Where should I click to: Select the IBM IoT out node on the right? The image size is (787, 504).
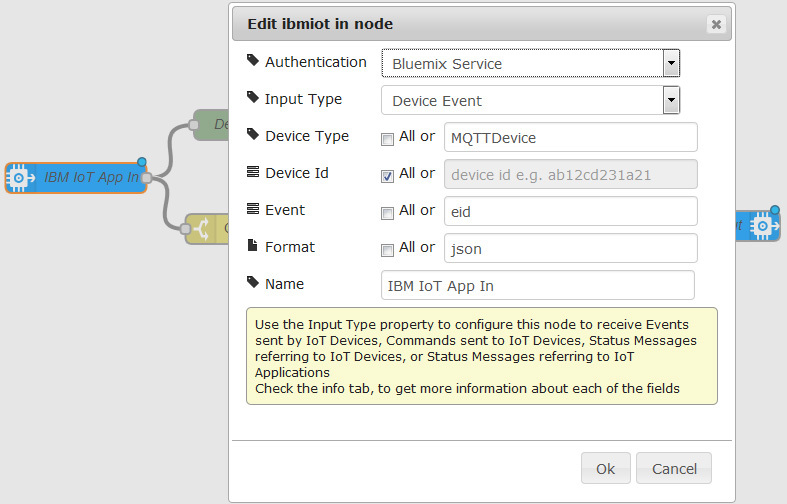tap(758, 226)
